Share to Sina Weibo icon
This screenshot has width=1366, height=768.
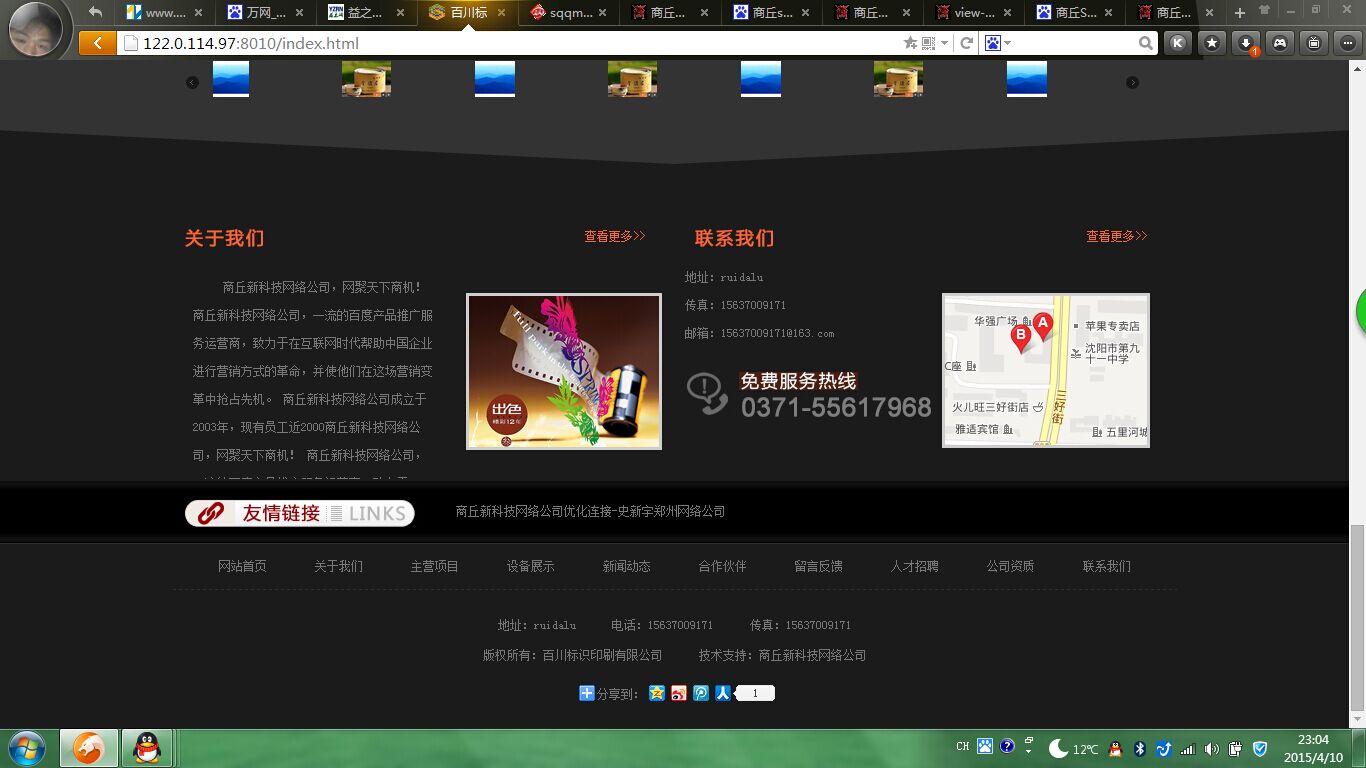coord(679,693)
